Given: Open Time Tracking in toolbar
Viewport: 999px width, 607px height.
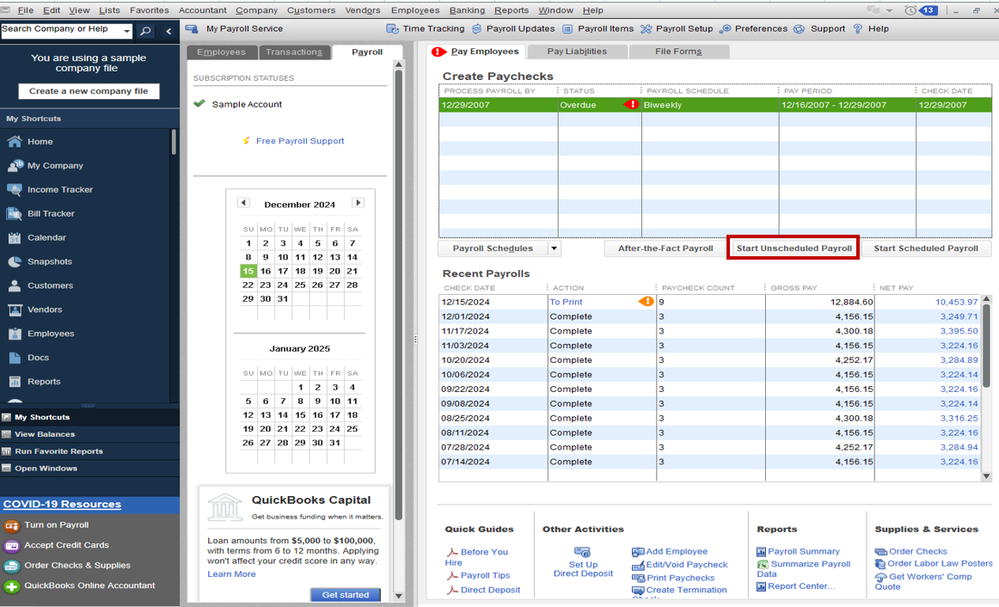Looking at the screenshot, I should [x=426, y=29].
